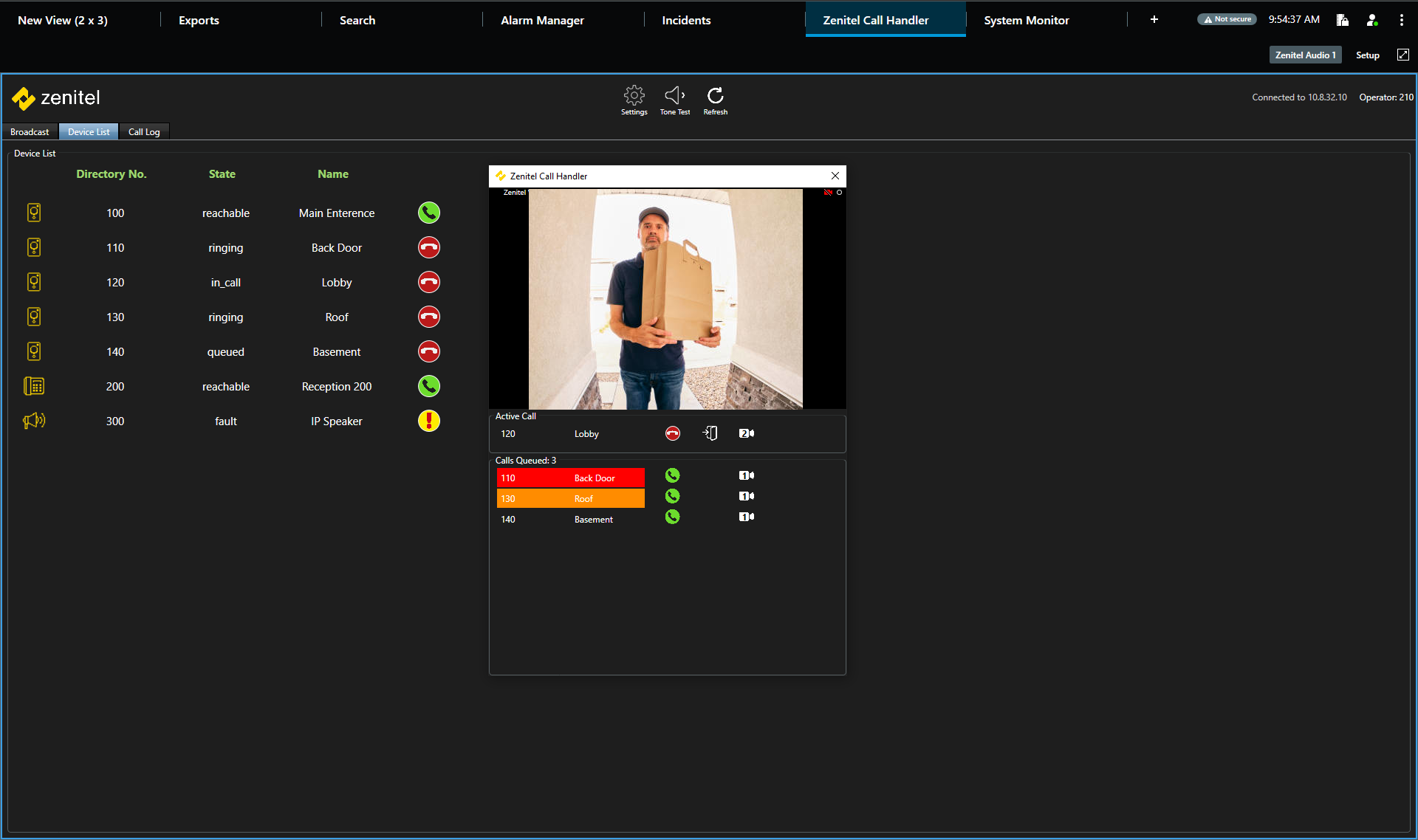Open the Alarm Manager tab
Viewport: 1418px width, 840px height.
pyautogui.click(x=542, y=20)
